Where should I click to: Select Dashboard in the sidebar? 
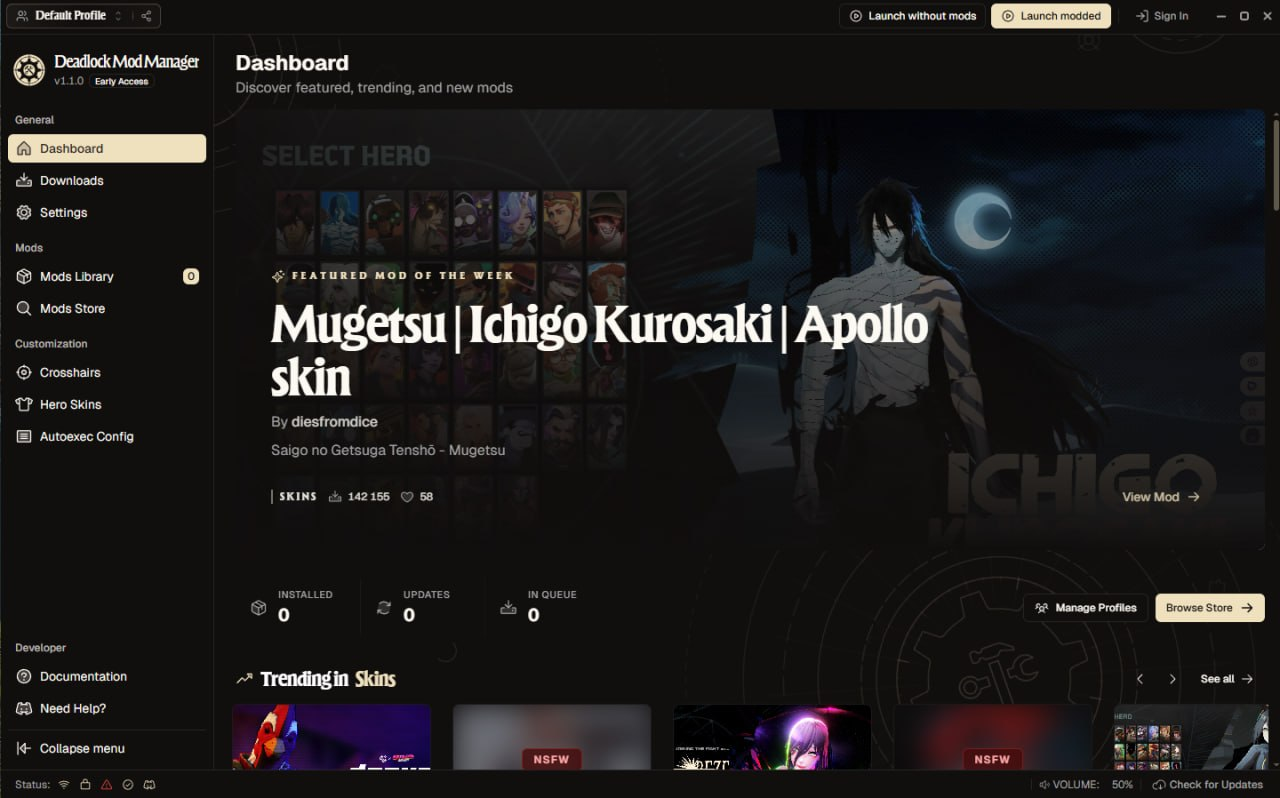click(x=107, y=148)
